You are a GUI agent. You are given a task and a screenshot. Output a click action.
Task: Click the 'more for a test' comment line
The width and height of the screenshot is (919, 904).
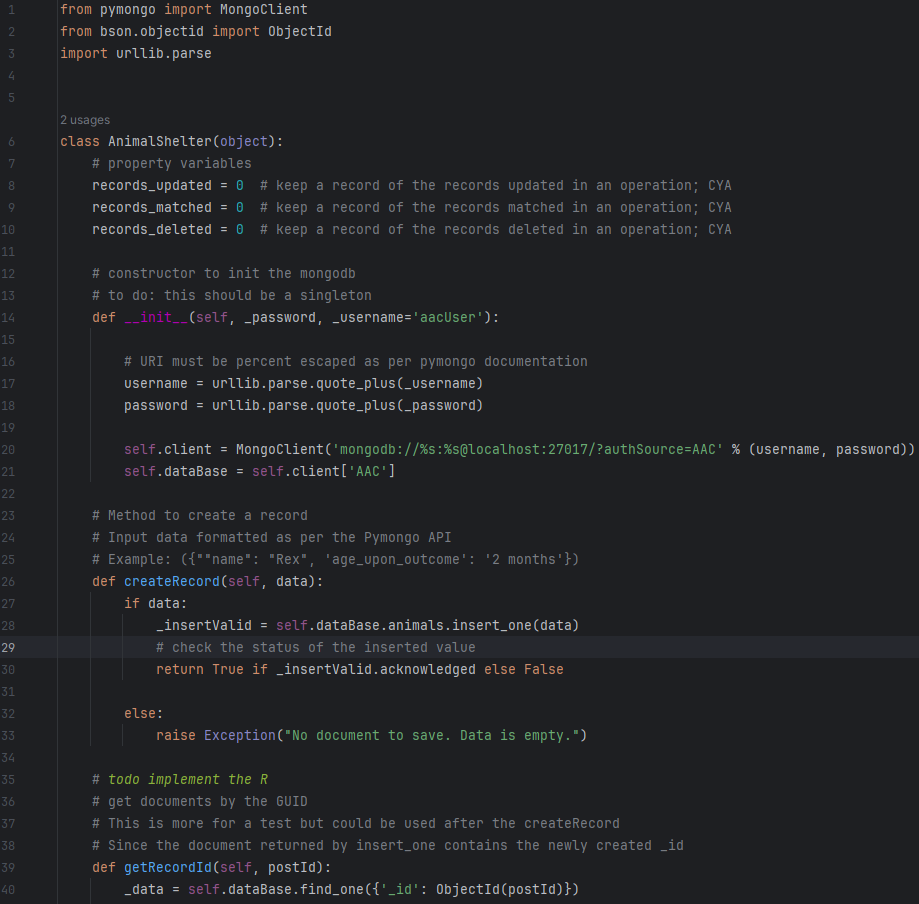pos(355,823)
